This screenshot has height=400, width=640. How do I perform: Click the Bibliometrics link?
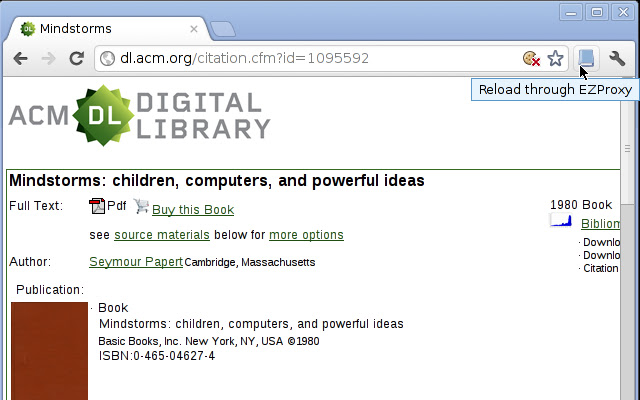[x=600, y=224]
